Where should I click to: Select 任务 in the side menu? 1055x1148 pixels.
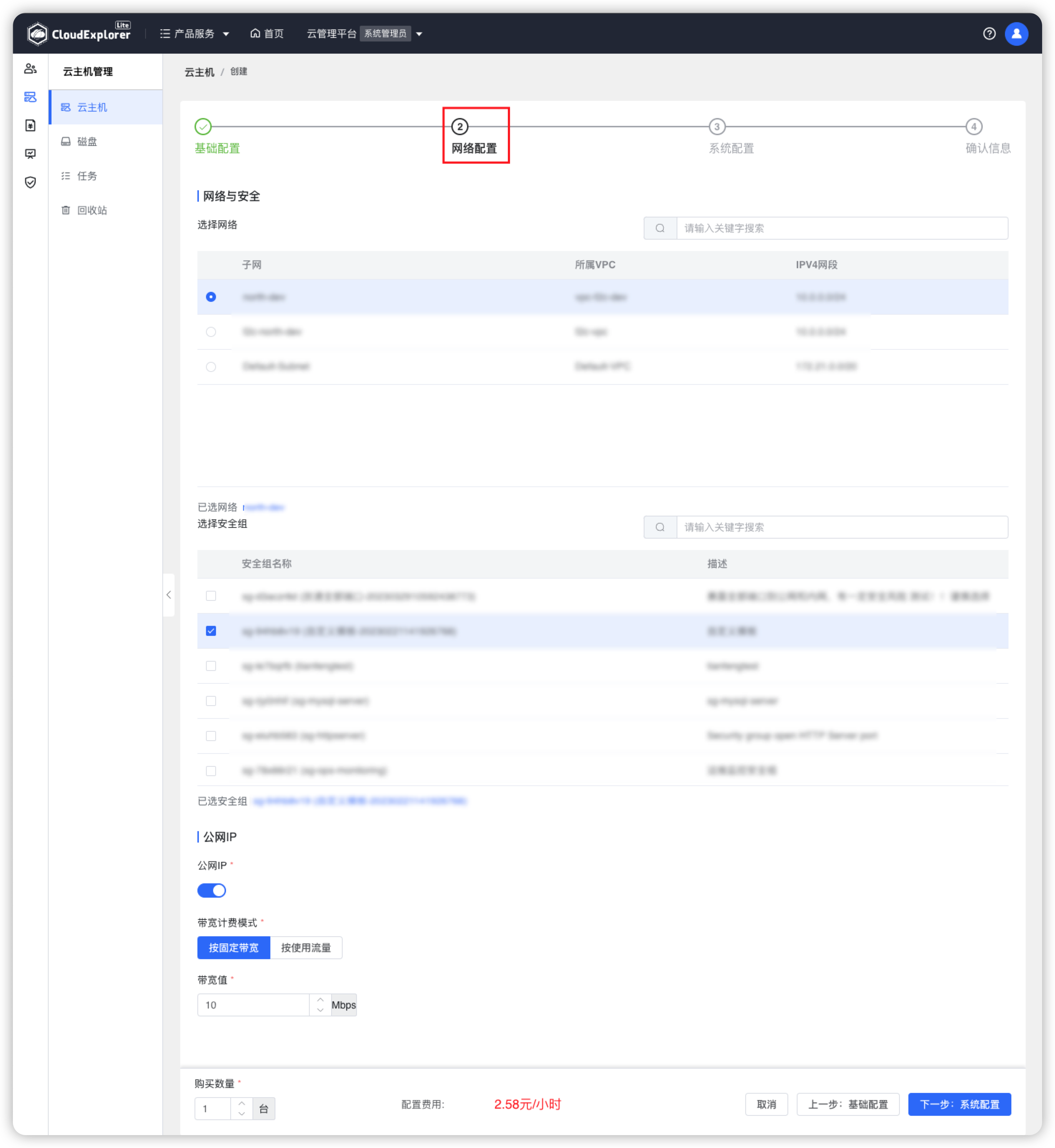[106, 176]
